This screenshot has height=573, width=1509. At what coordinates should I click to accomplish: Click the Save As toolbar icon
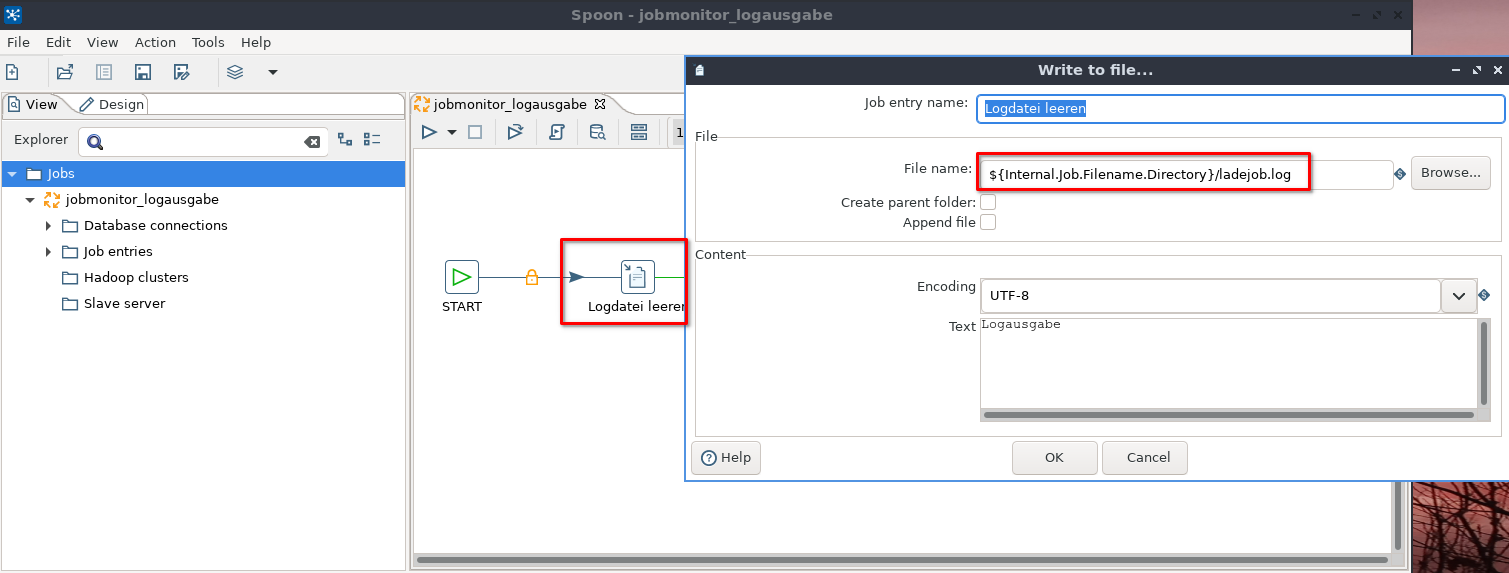click(182, 72)
